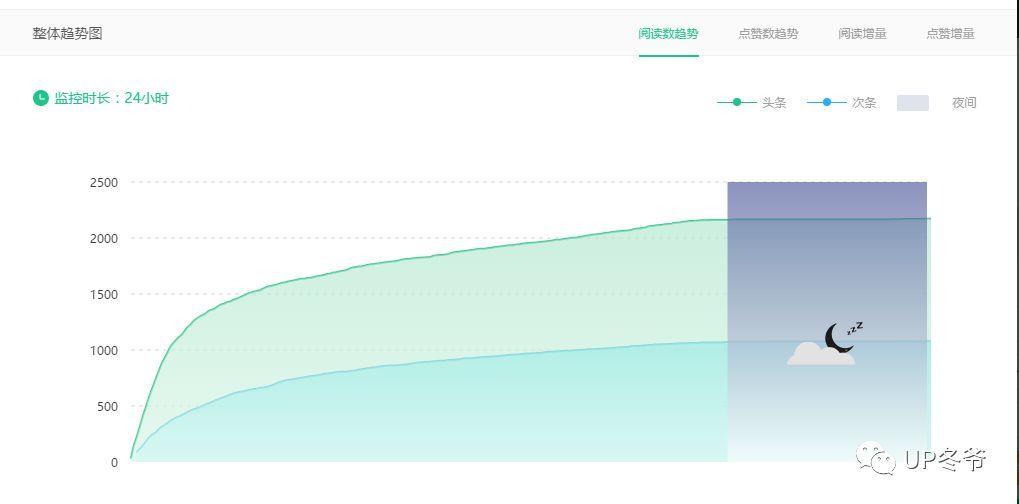Click the green clock icon beside 监控时长
Viewport: 1019px width, 504px height.
(40, 98)
